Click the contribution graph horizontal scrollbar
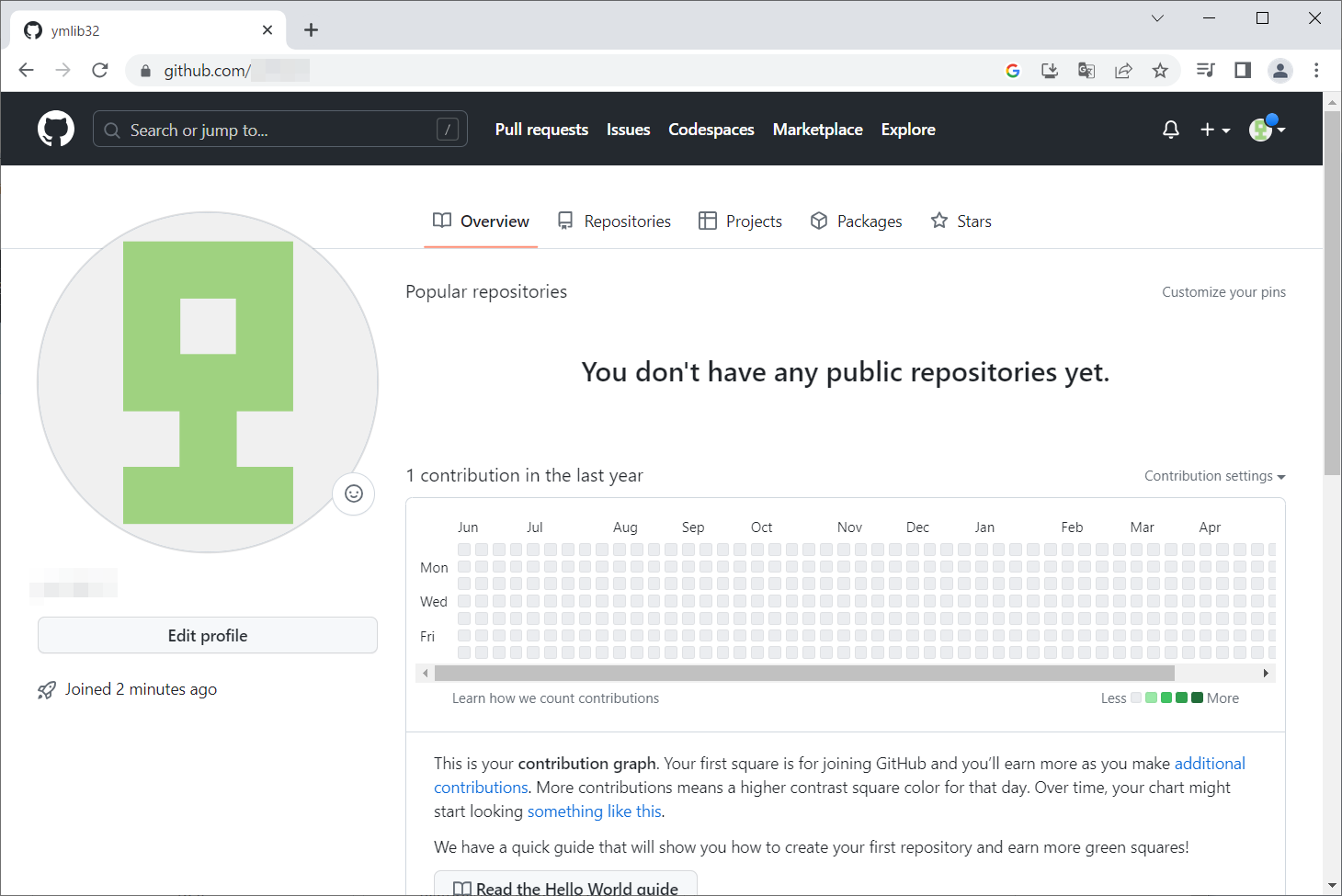This screenshot has width=1342, height=896. 804,674
